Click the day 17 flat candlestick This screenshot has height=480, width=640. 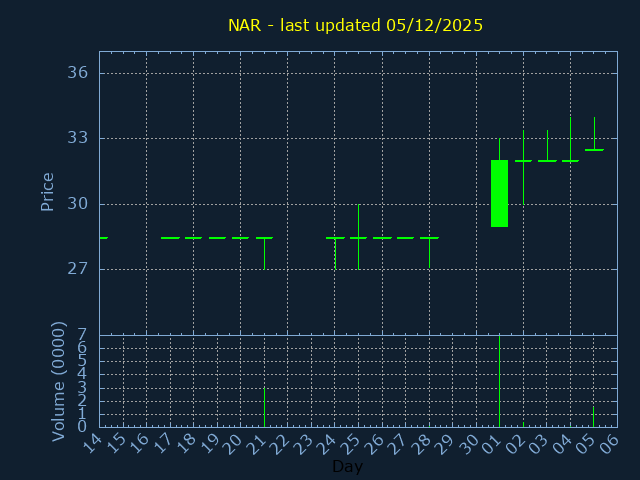pos(170,238)
